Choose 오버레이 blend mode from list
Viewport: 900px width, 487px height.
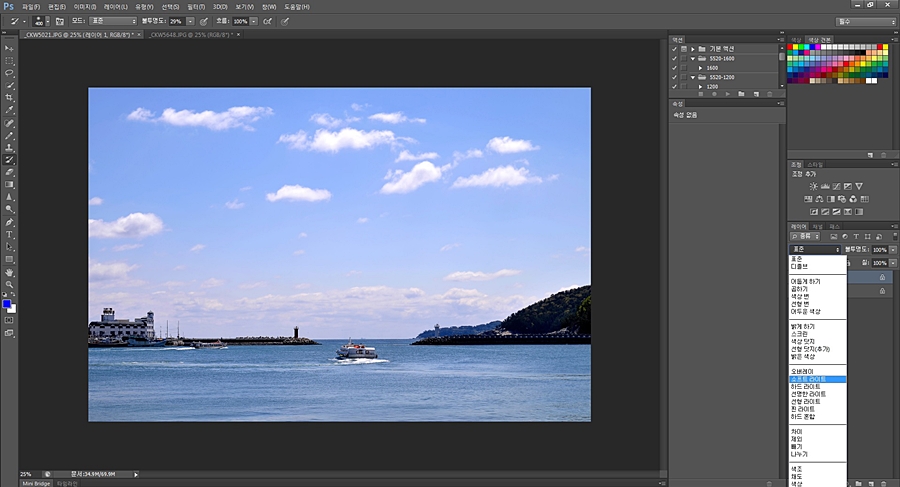[x=803, y=372]
